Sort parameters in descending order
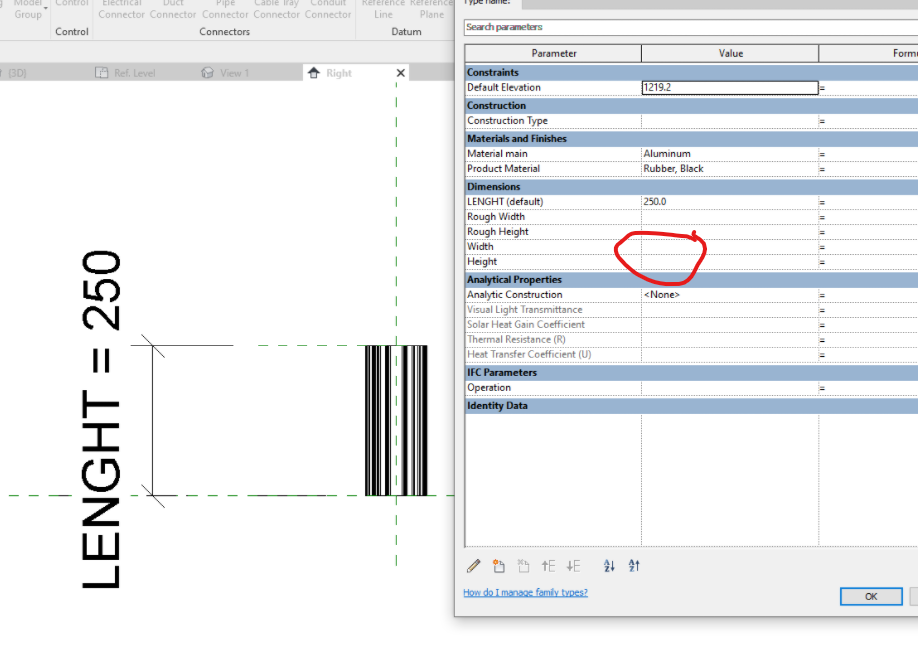The image size is (918, 671). (634, 566)
